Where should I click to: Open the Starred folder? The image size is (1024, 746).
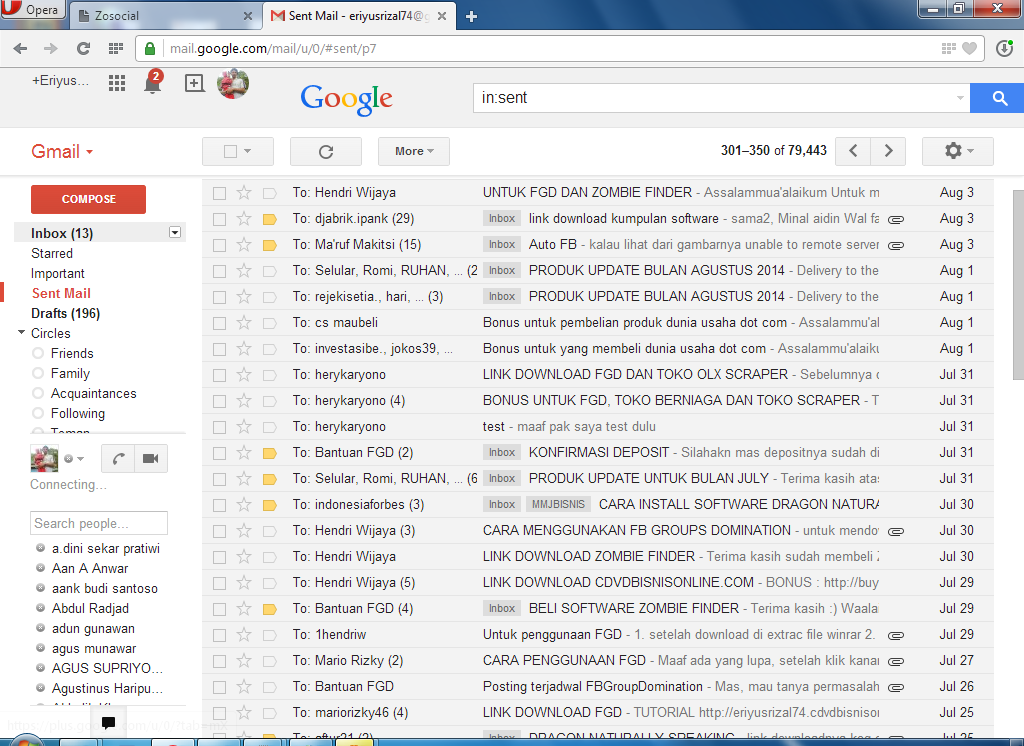[52, 253]
